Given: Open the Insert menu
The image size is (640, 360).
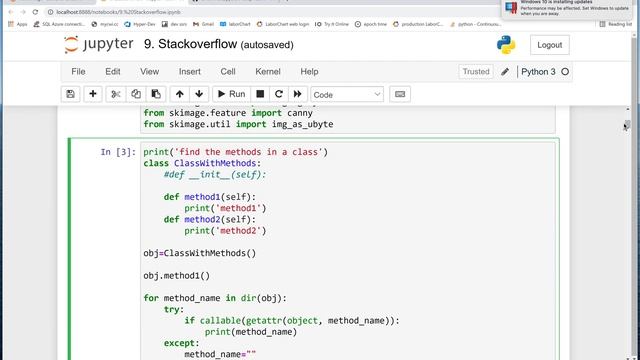Looking at the screenshot, I should coord(189,71).
